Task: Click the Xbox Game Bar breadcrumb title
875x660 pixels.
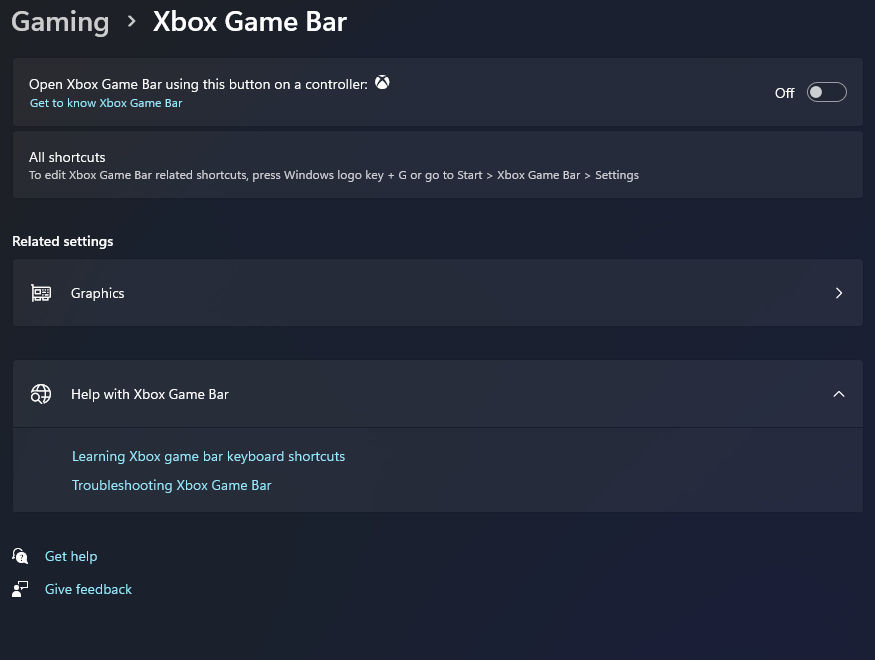Action: 250,22
